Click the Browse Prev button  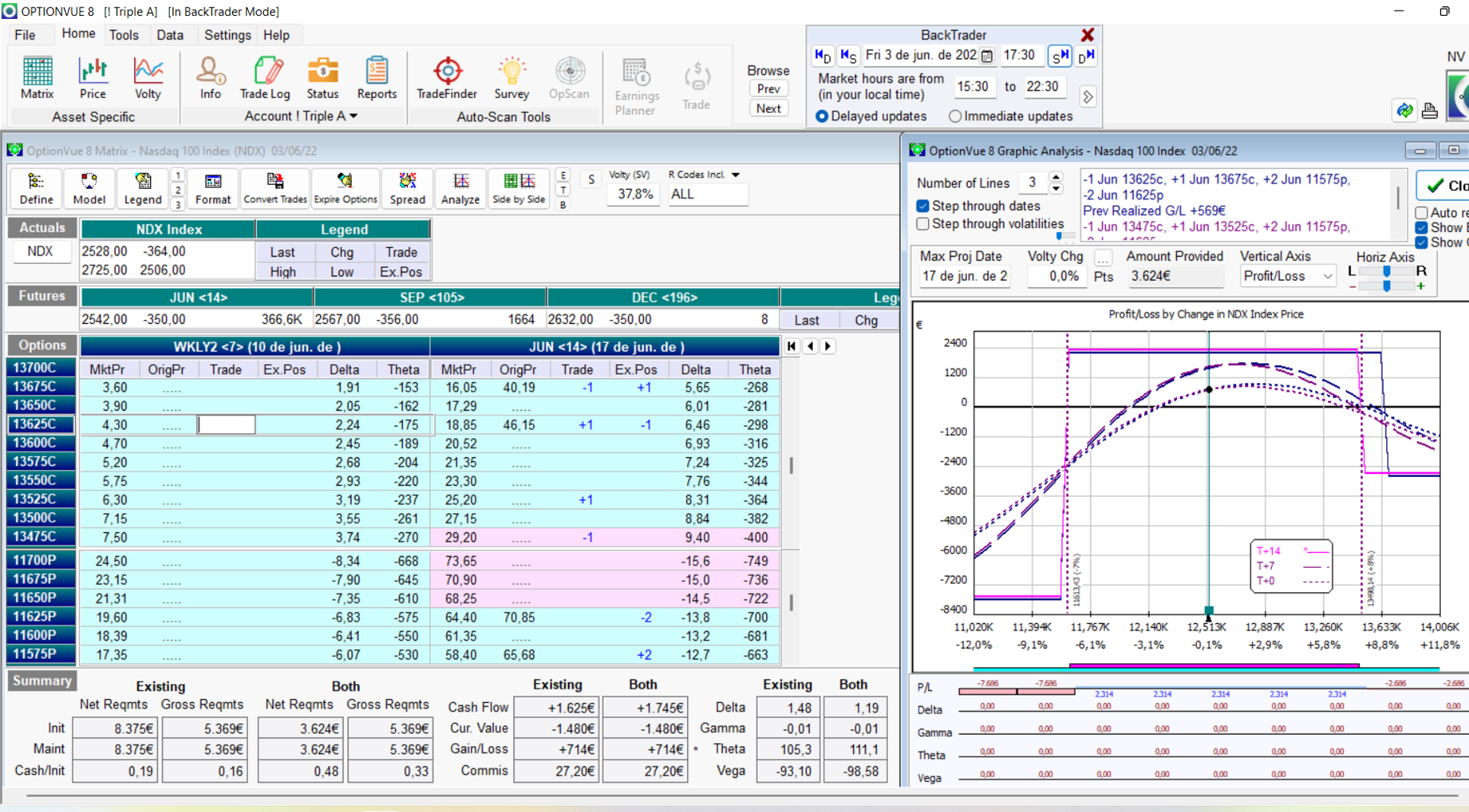click(x=768, y=89)
